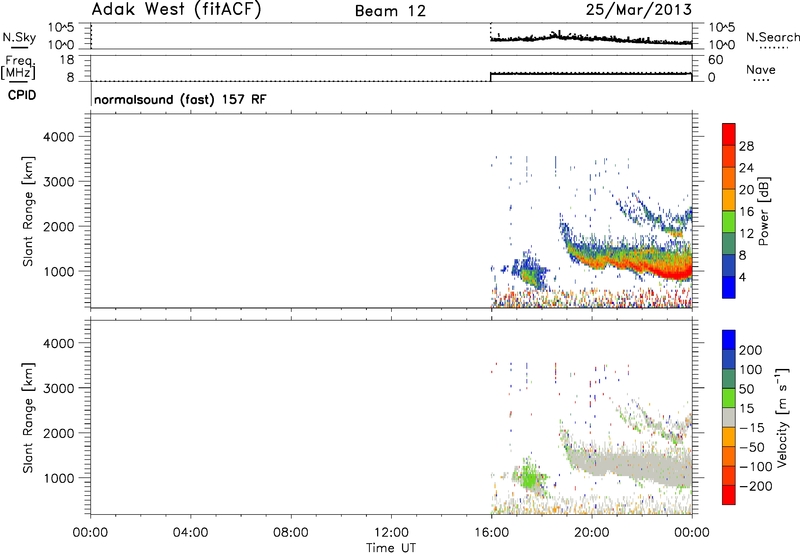The height and width of the screenshot is (554, 800).
Task: Click the '28' tick on the power colorbar
Action: (746, 146)
